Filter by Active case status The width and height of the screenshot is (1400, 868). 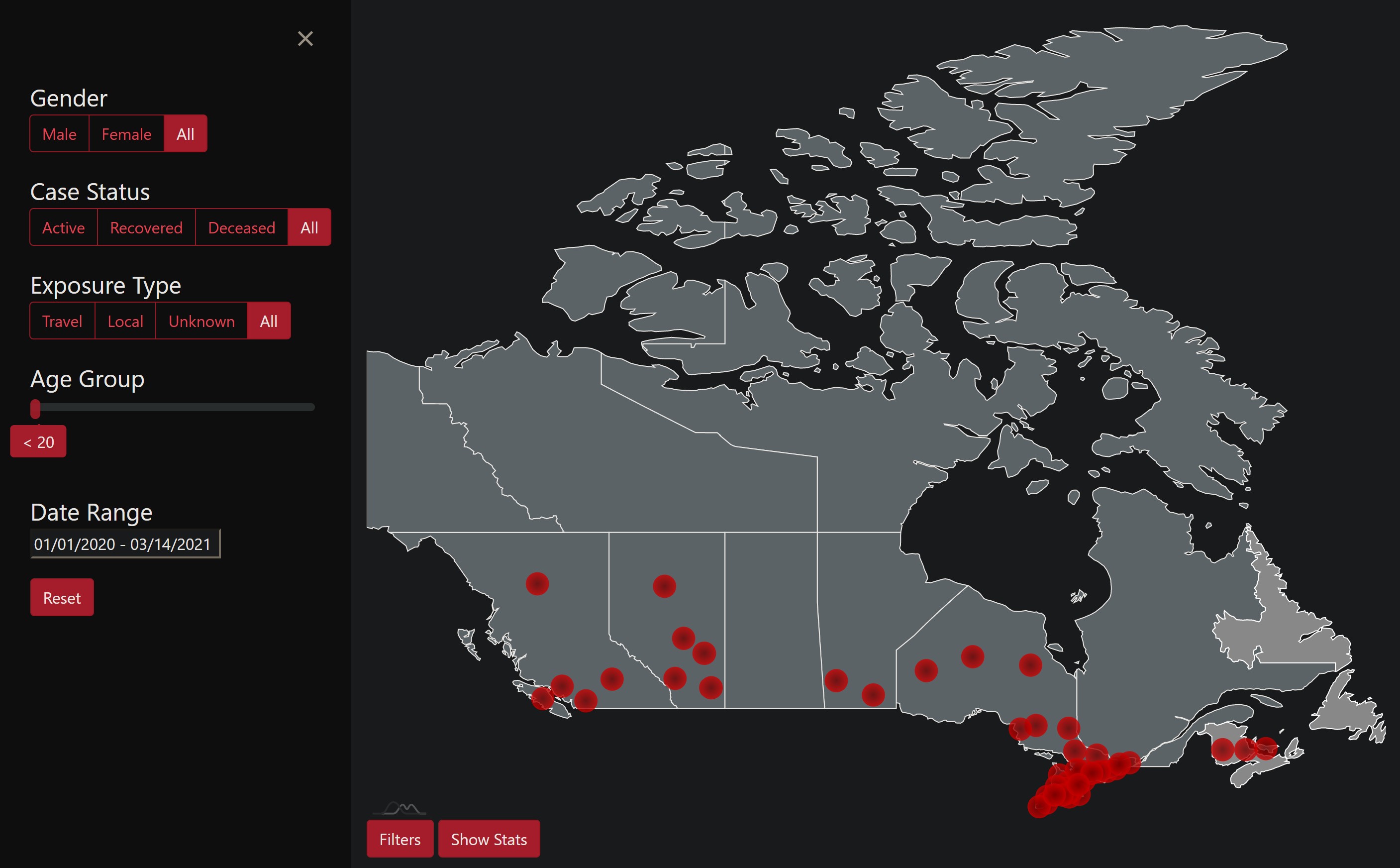pyautogui.click(x=63, y=227)
